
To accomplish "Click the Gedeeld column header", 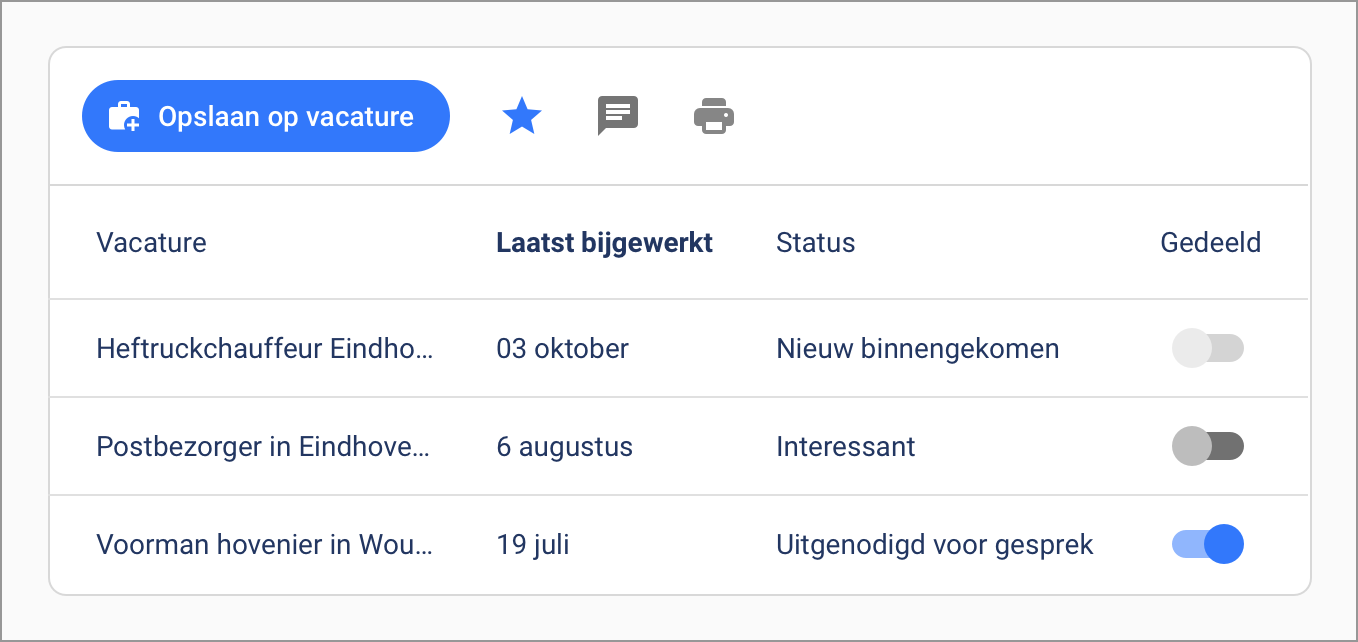I will pyautogui.click(x=1210, y=243).
